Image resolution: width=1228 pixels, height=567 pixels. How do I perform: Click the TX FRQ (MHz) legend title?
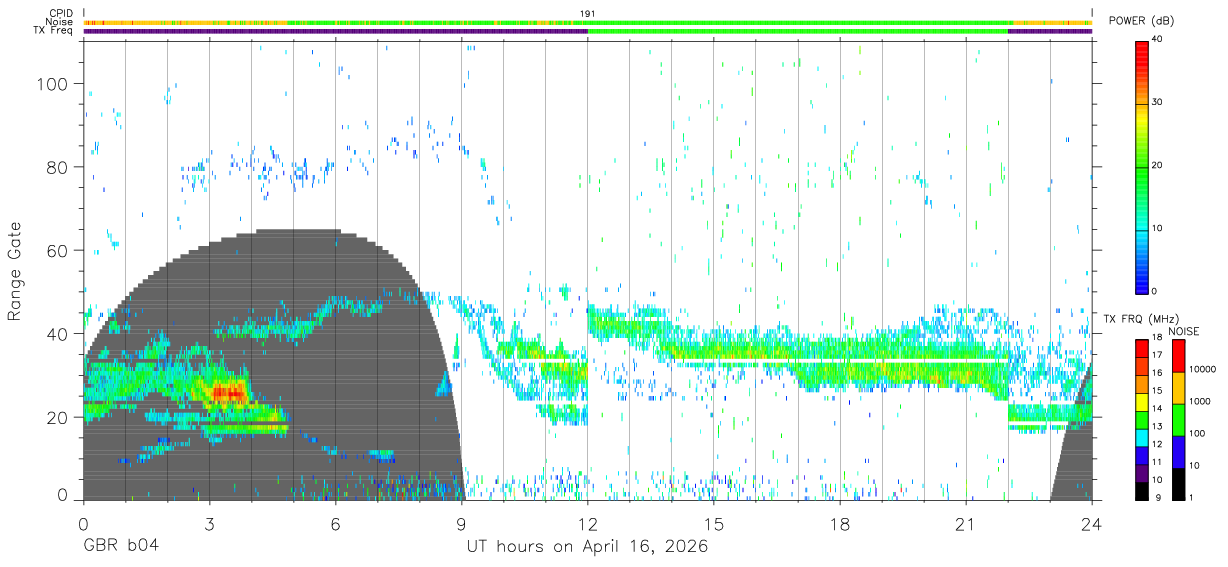pyautogui.click(x=1143, y=319)
